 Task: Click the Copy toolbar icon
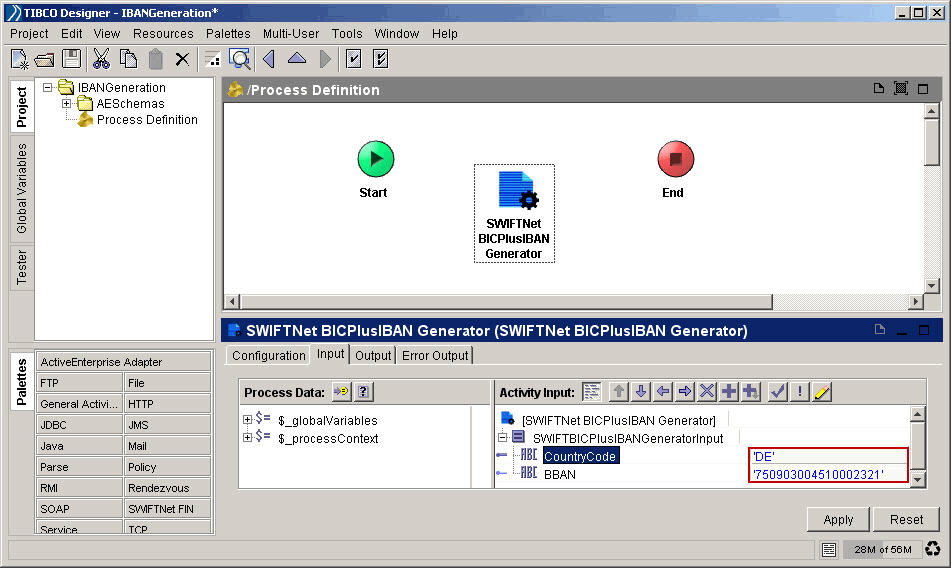(129, 59)
